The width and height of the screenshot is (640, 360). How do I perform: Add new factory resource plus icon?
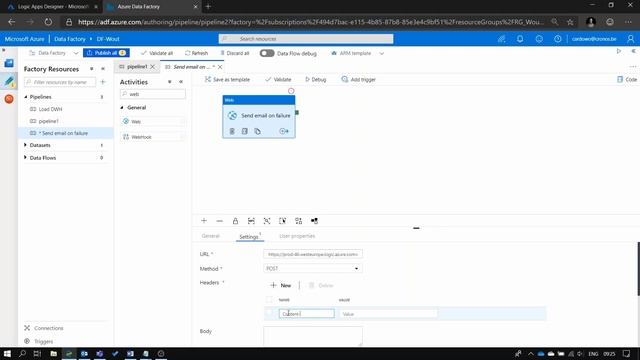pos(103,82)
